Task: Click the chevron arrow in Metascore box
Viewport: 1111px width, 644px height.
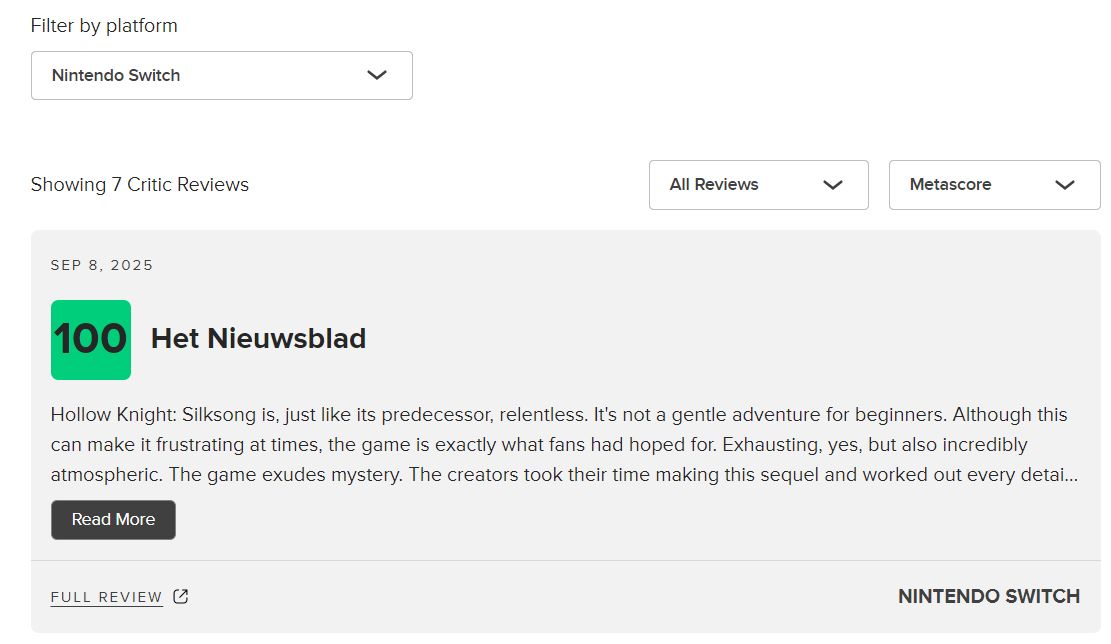Action: 1065,185
